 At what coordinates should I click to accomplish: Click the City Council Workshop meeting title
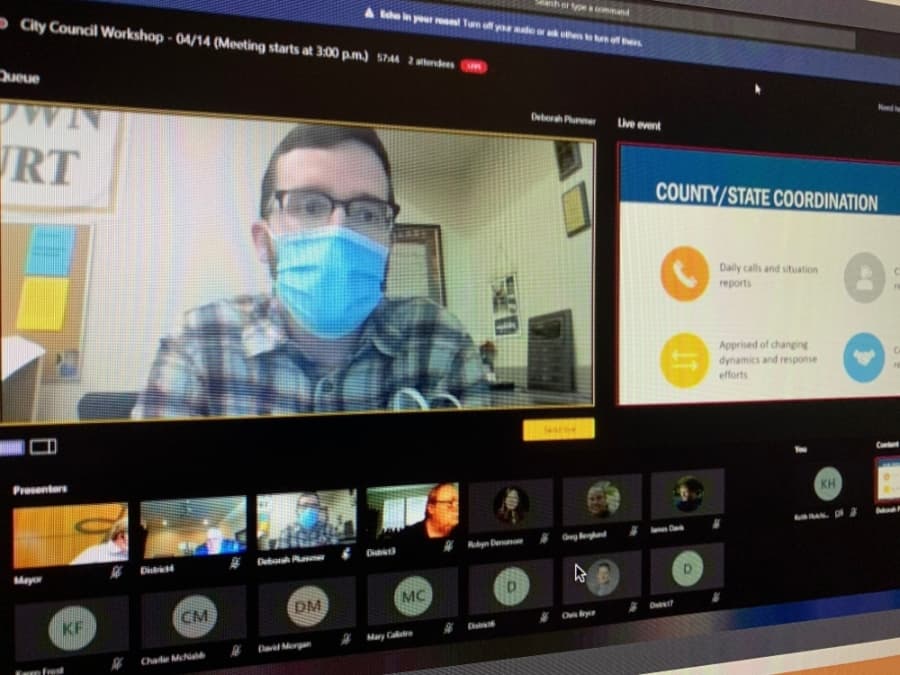tap(194, 41)
